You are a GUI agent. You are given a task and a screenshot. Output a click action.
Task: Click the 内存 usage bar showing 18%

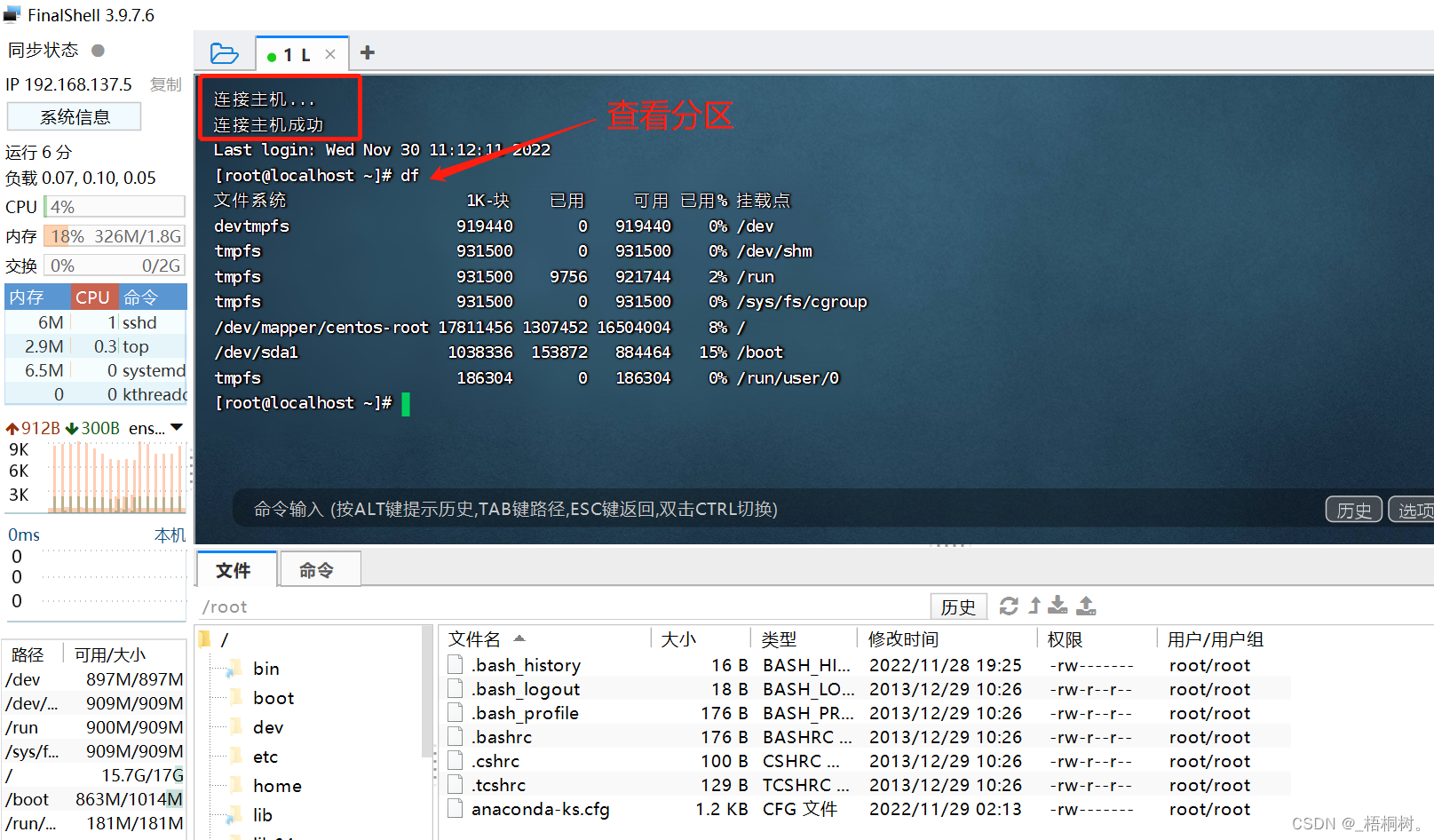coord(114,236)
